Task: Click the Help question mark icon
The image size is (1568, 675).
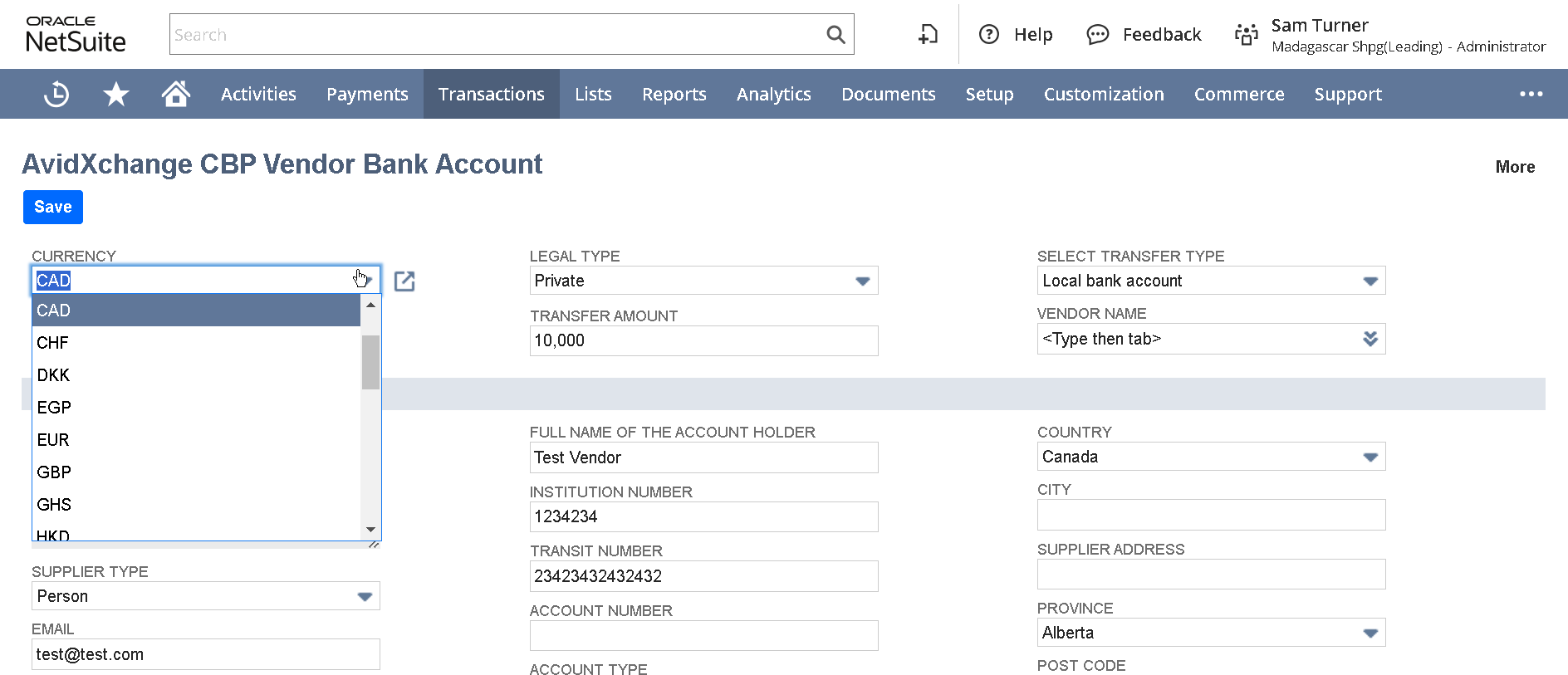Action: pyautogui.click(x=988, y=35)
